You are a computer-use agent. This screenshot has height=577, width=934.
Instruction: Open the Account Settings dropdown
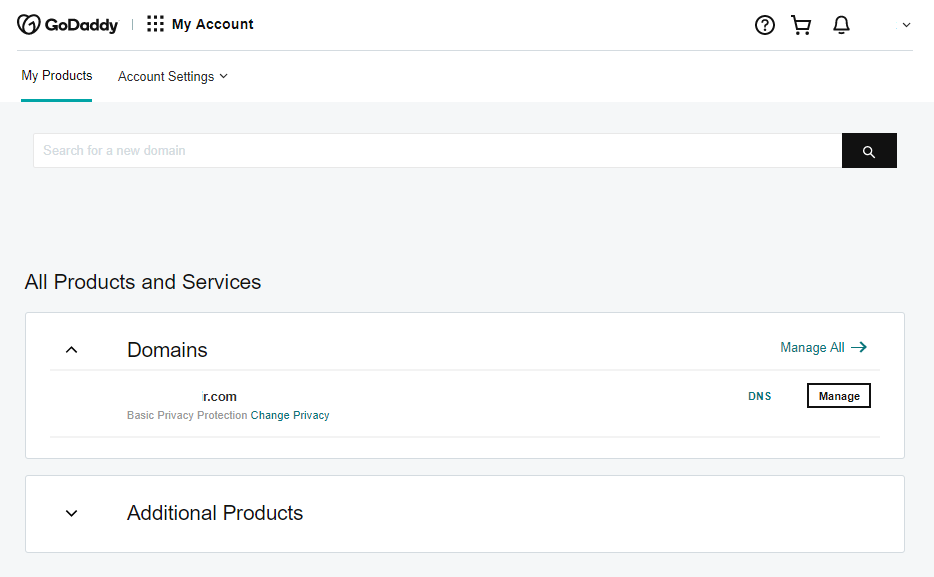(x=173, y=77)
